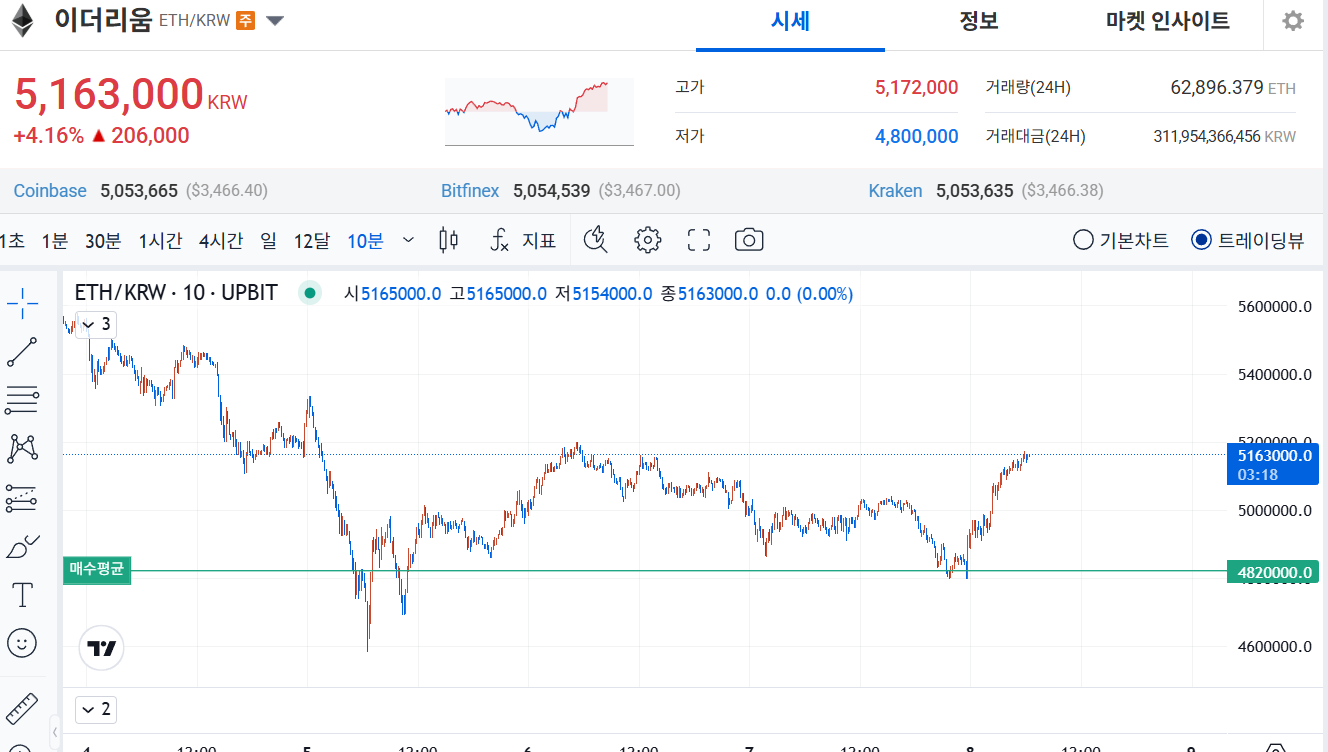
Task: Select the XABCD pattern tool
Action: [22, 448]
